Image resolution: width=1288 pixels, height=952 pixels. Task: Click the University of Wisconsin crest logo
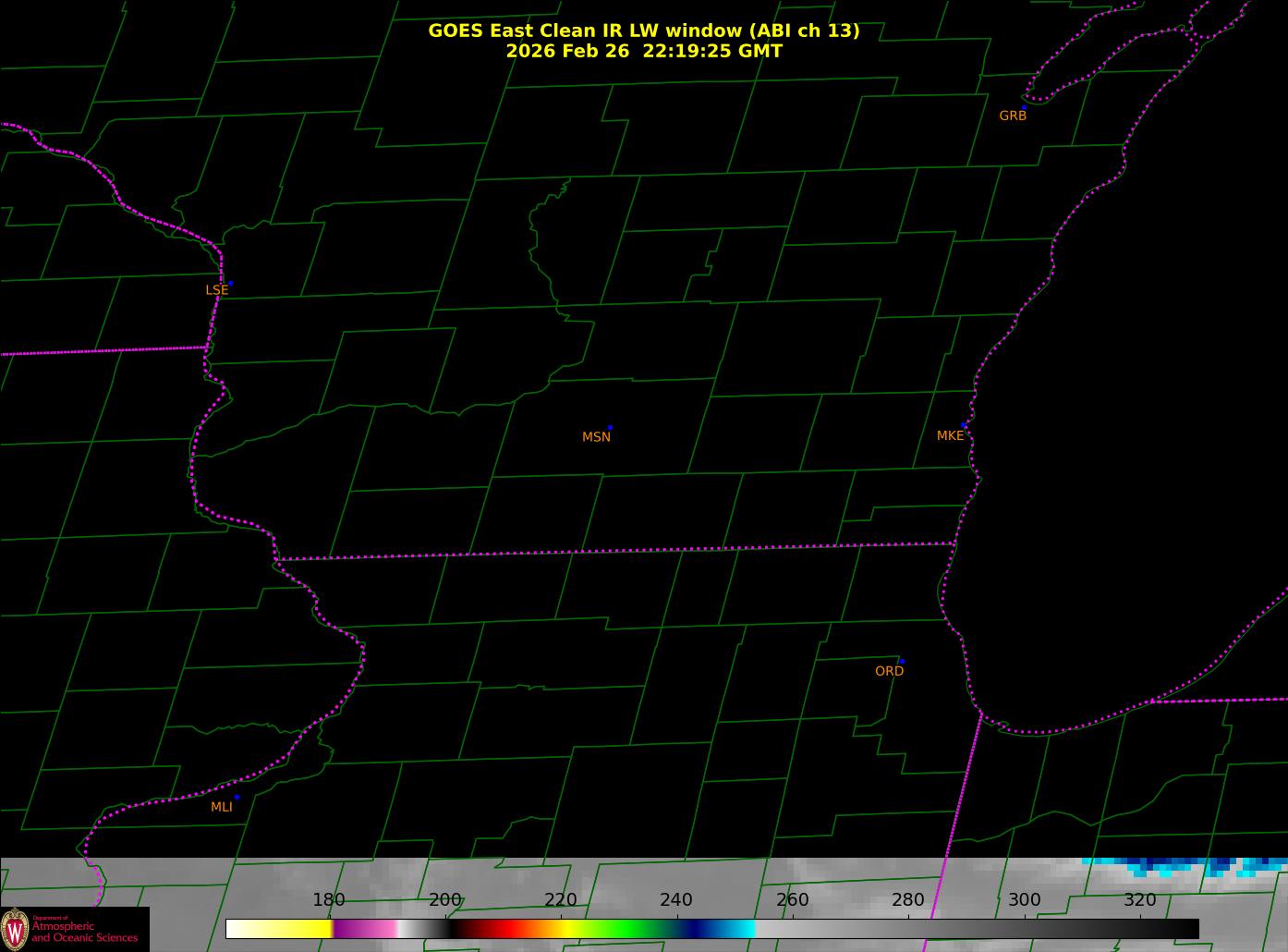tap(15, 928)
